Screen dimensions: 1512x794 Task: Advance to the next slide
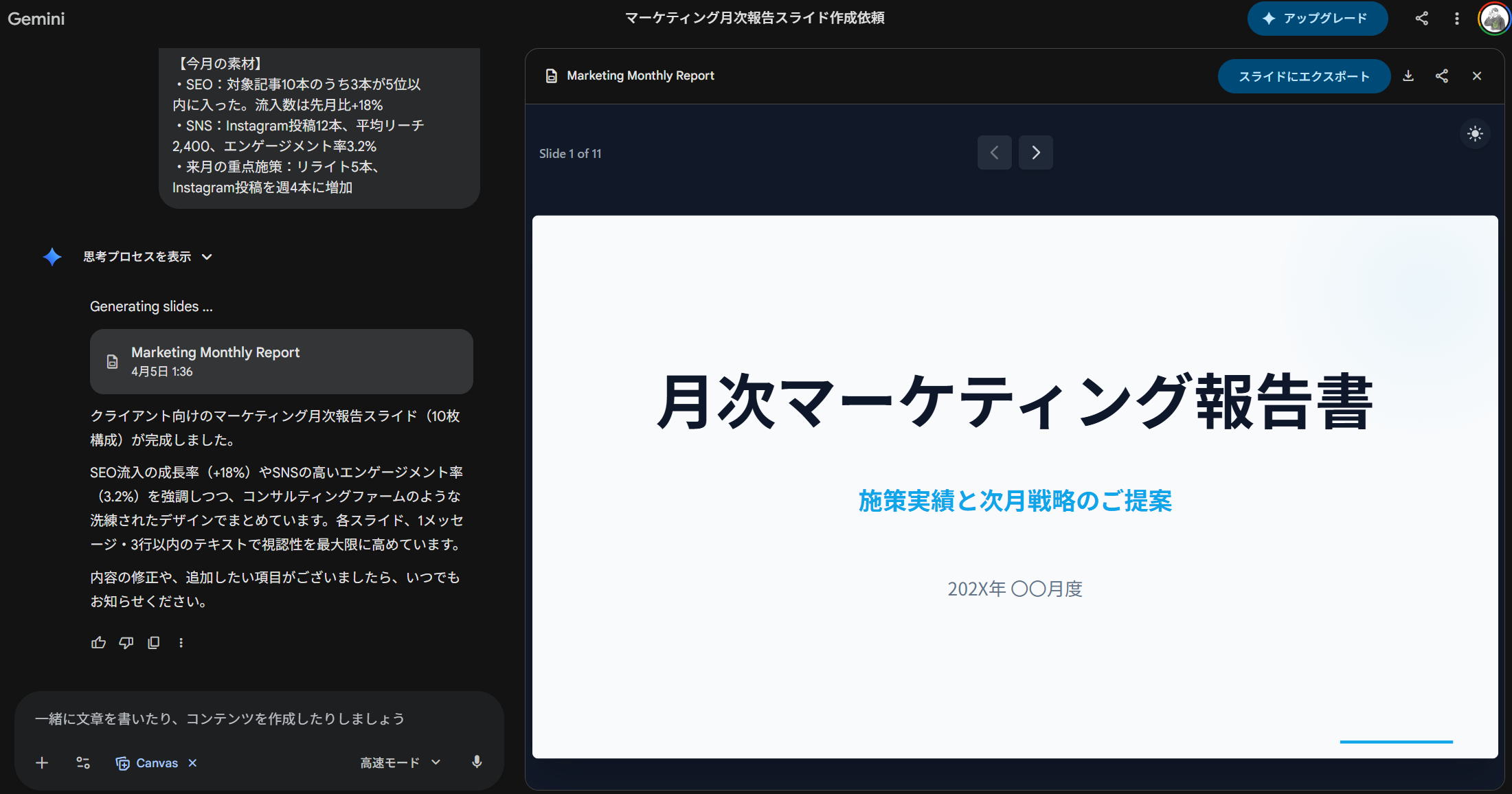pyautogui.click(x=1035, y=152)
